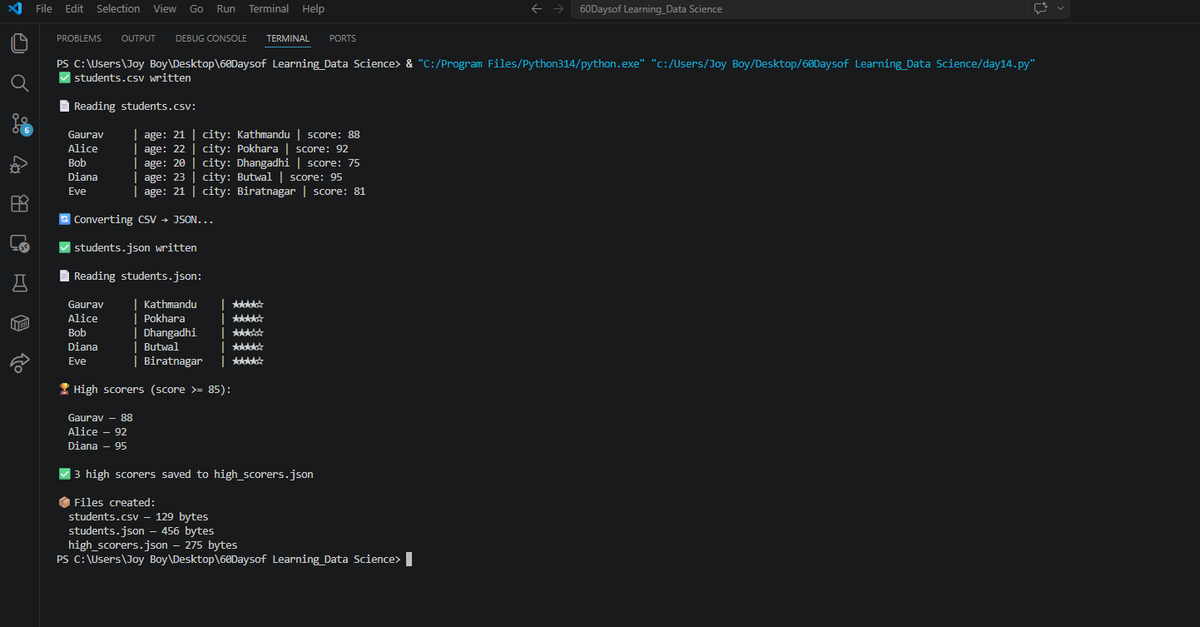Open the File menu
1200x627 pixels.
coord(44,9)
